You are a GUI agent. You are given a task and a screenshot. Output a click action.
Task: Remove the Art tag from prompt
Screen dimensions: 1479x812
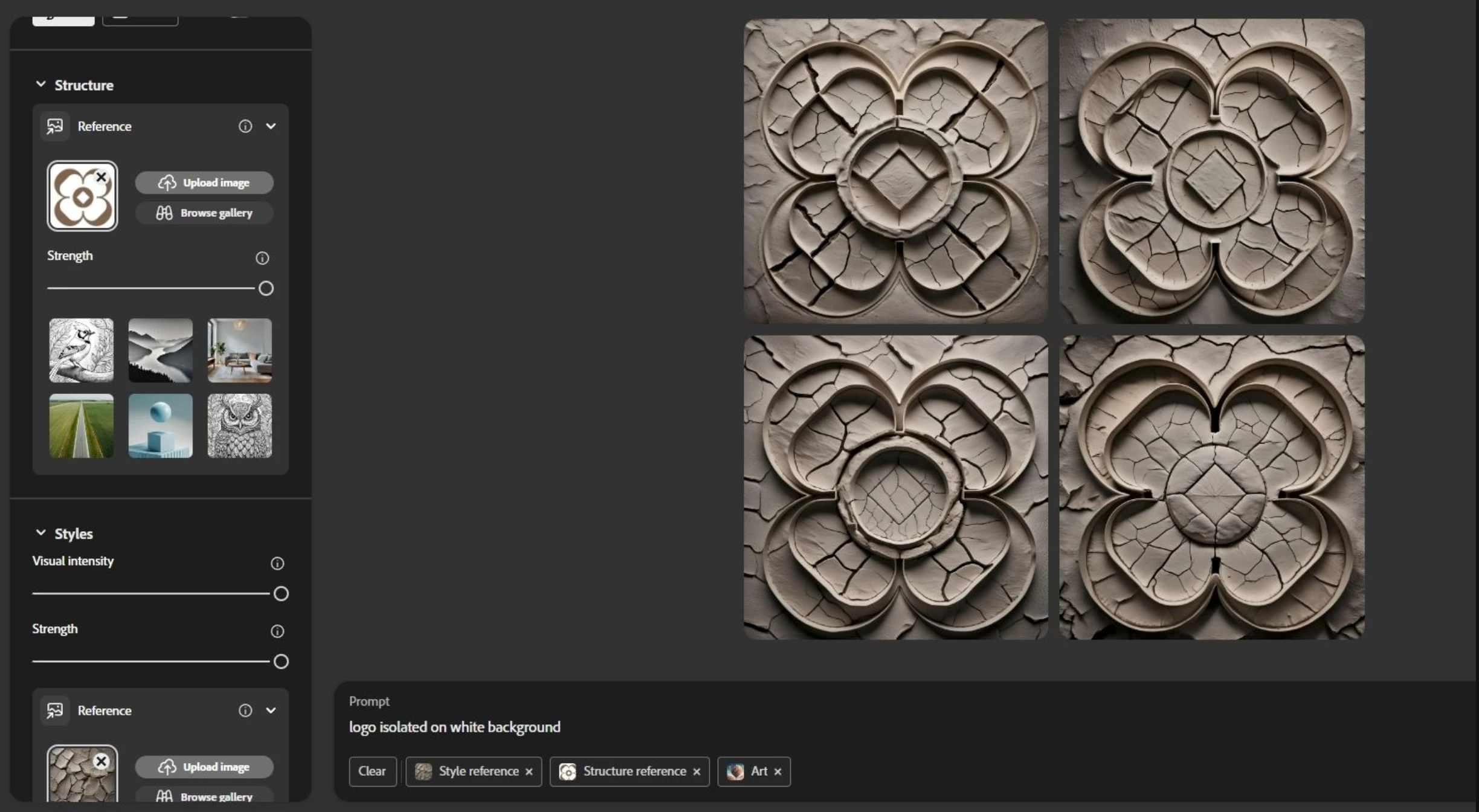778,772
